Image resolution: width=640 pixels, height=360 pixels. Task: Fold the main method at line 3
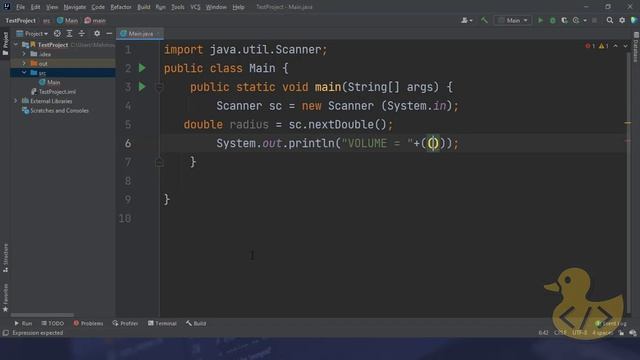click(x=159, y=87)
